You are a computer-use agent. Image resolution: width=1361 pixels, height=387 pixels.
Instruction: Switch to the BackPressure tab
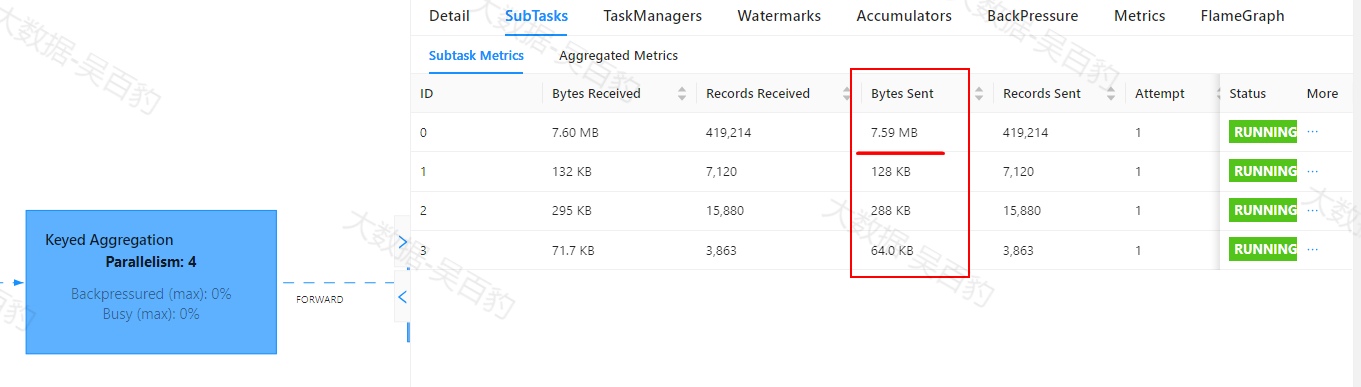tap(1033, 16)
